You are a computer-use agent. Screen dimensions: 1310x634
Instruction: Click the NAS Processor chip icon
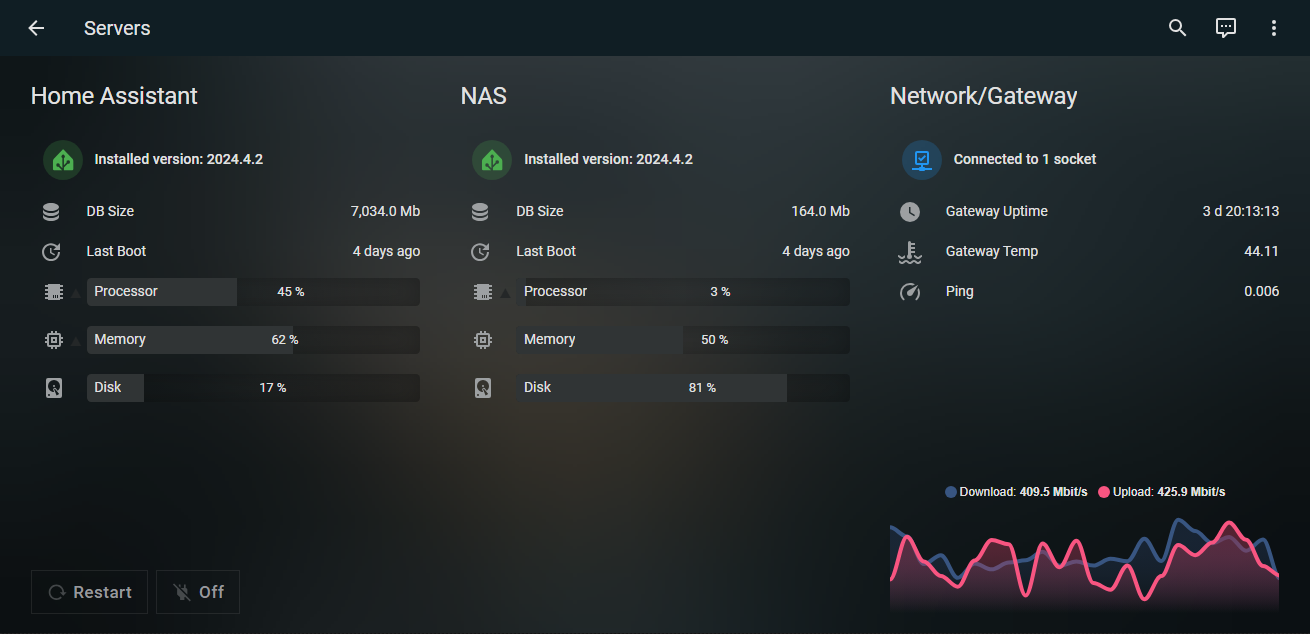[483, 292]
